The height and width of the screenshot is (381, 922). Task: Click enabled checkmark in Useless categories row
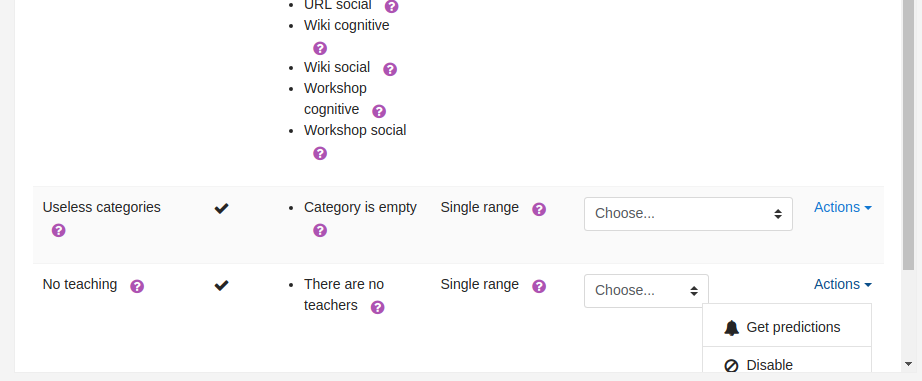221,208
